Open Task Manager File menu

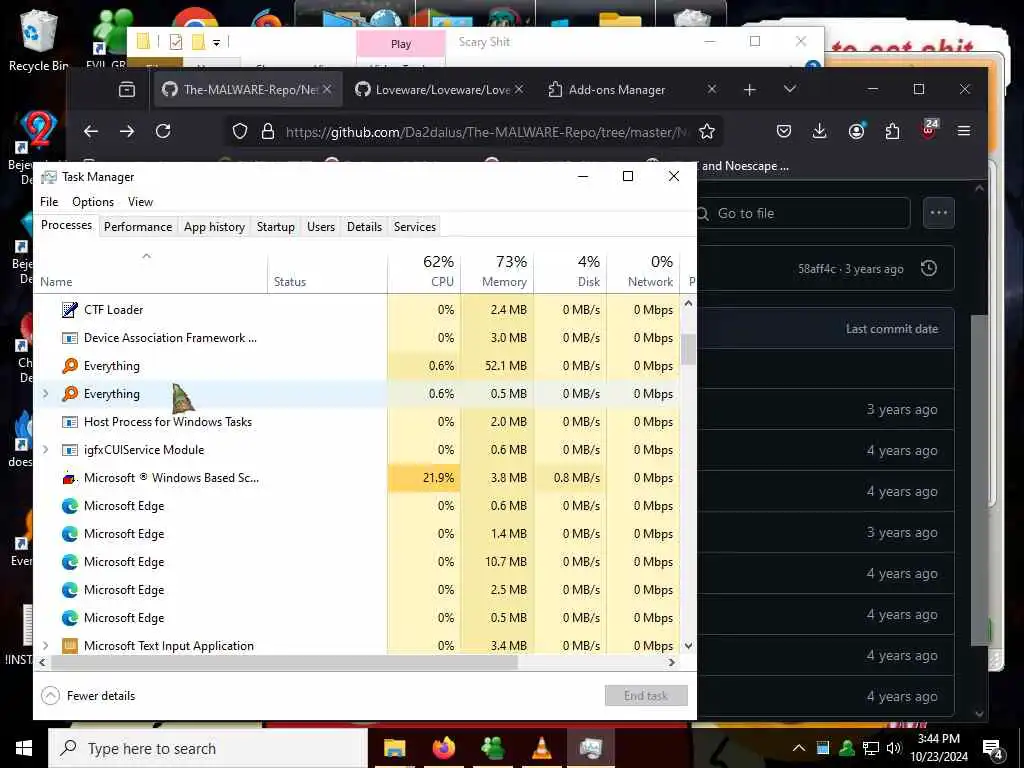49,202
